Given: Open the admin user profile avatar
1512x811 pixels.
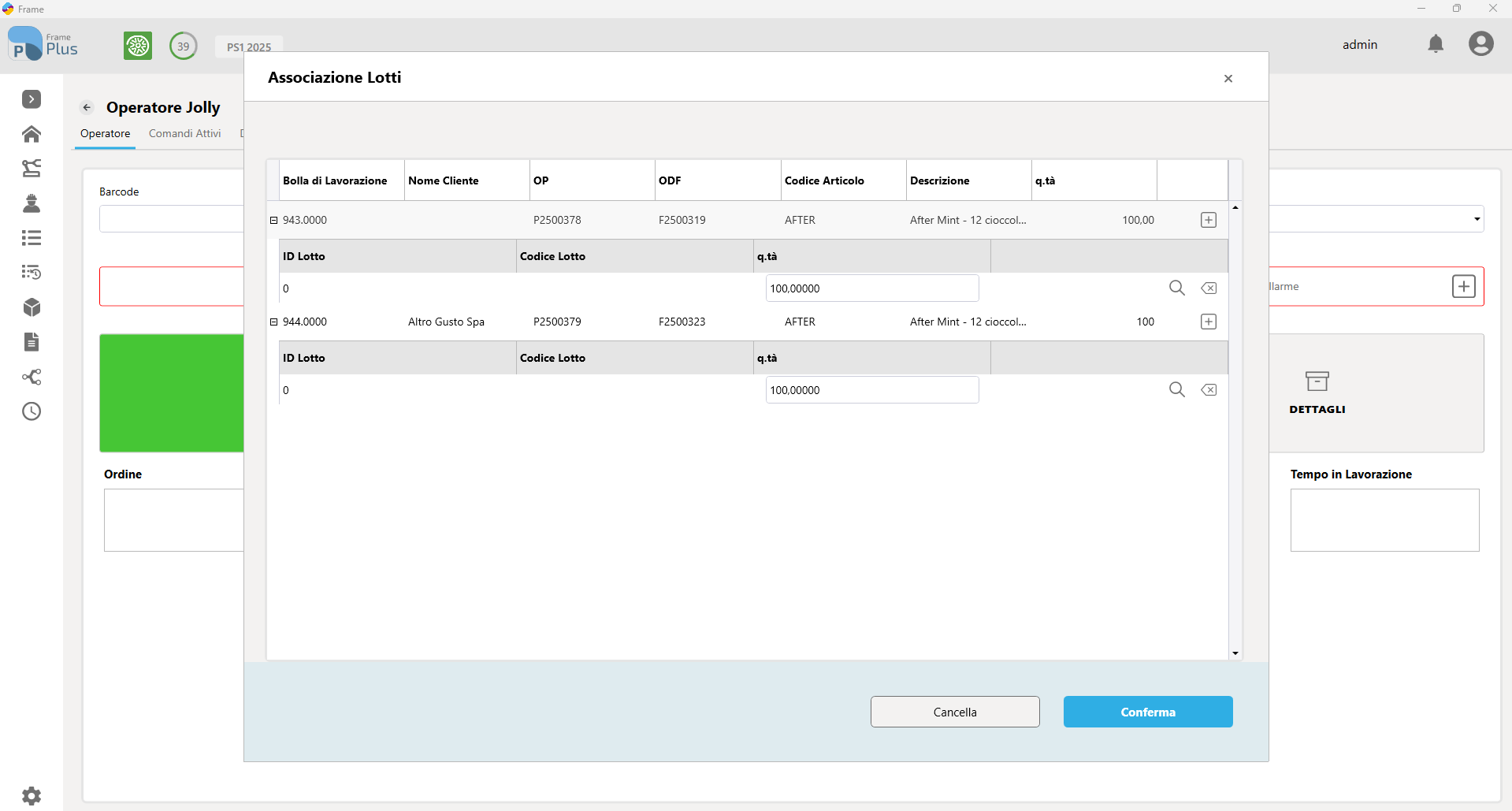Looking at the screenshot, I should pyautogui.click(x=1481, y=44).
